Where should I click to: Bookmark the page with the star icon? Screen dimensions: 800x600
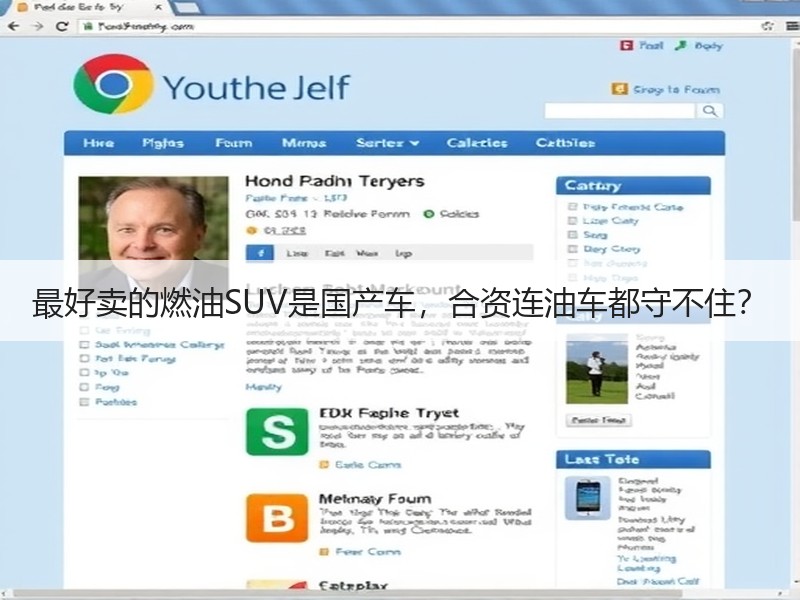click(x=767, y=26)
